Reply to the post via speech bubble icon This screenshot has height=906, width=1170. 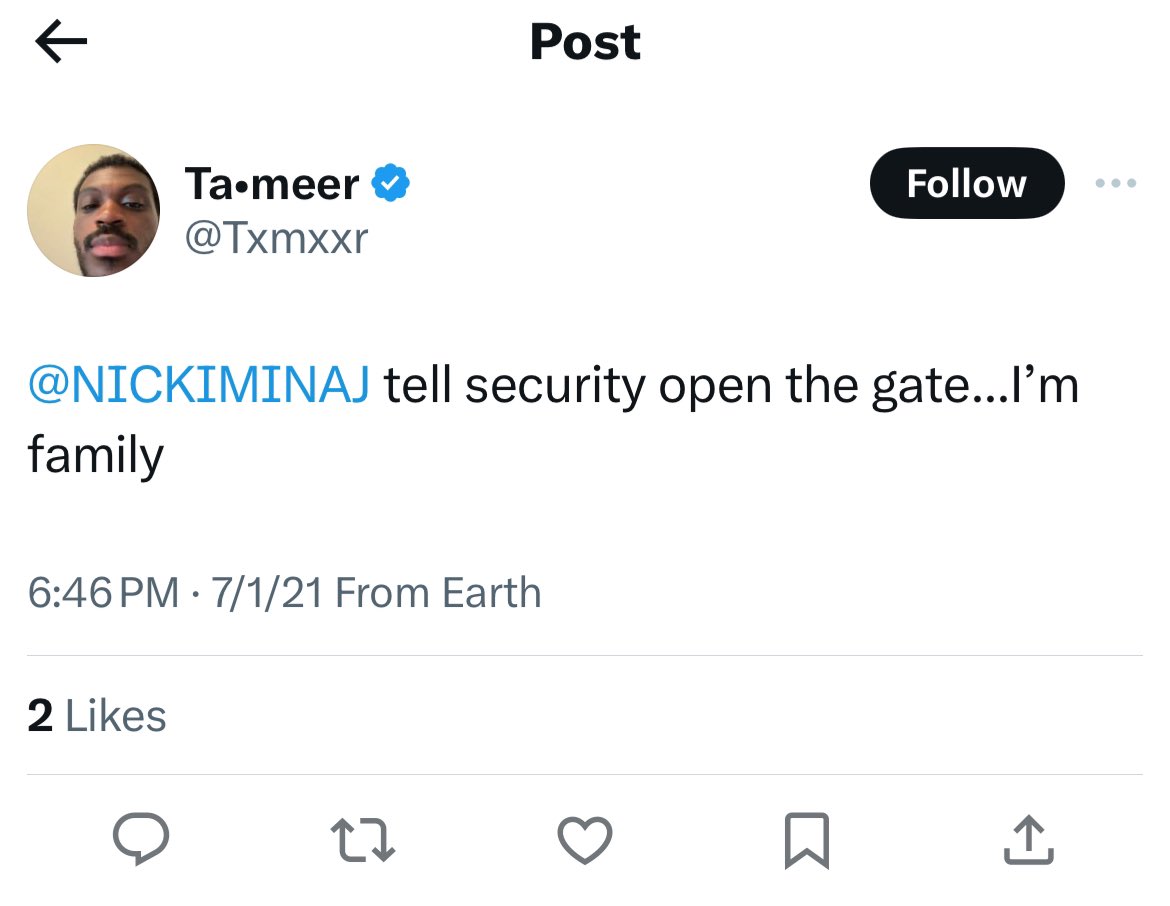tap(138, 840)
